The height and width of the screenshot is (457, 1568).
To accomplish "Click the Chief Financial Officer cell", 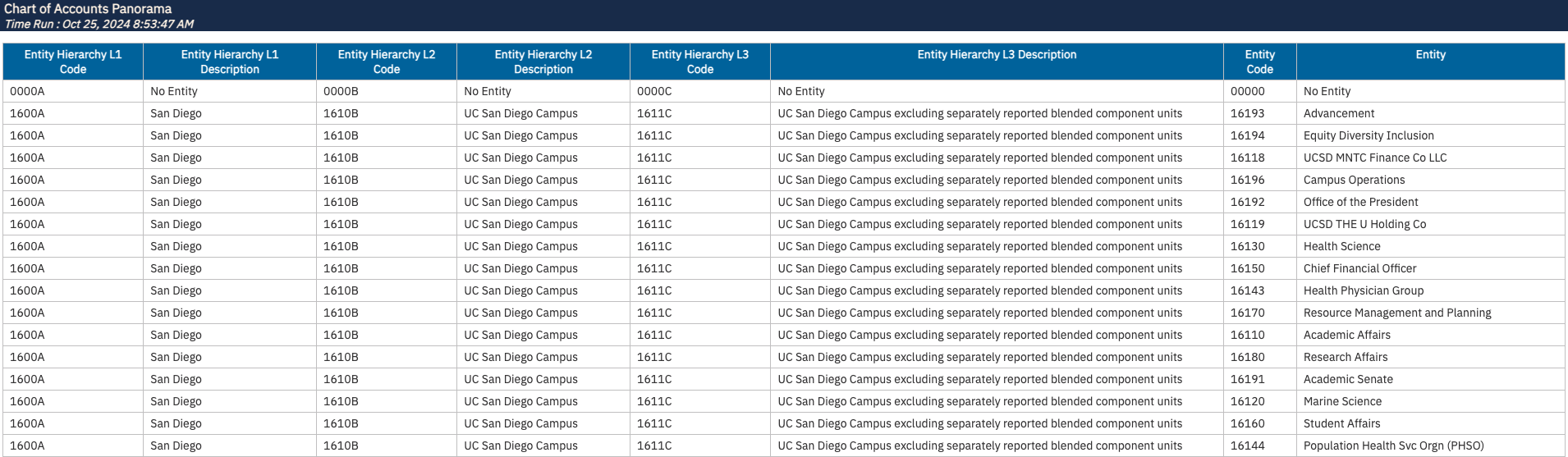I will 1359,269.
